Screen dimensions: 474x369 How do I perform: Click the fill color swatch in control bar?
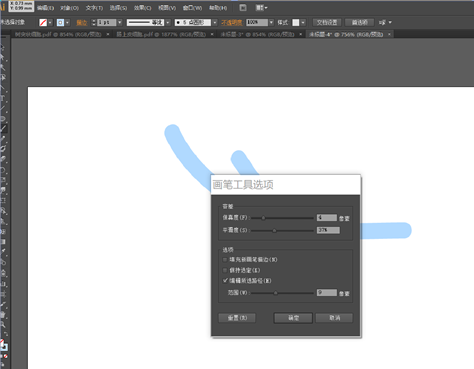[43, 22]
